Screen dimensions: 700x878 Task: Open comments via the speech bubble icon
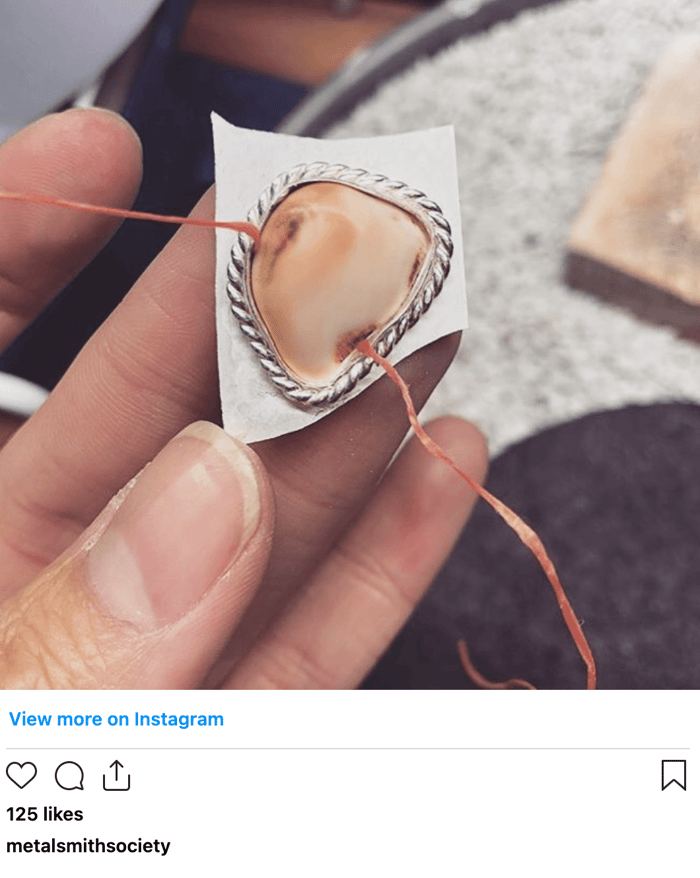(69, 776)
